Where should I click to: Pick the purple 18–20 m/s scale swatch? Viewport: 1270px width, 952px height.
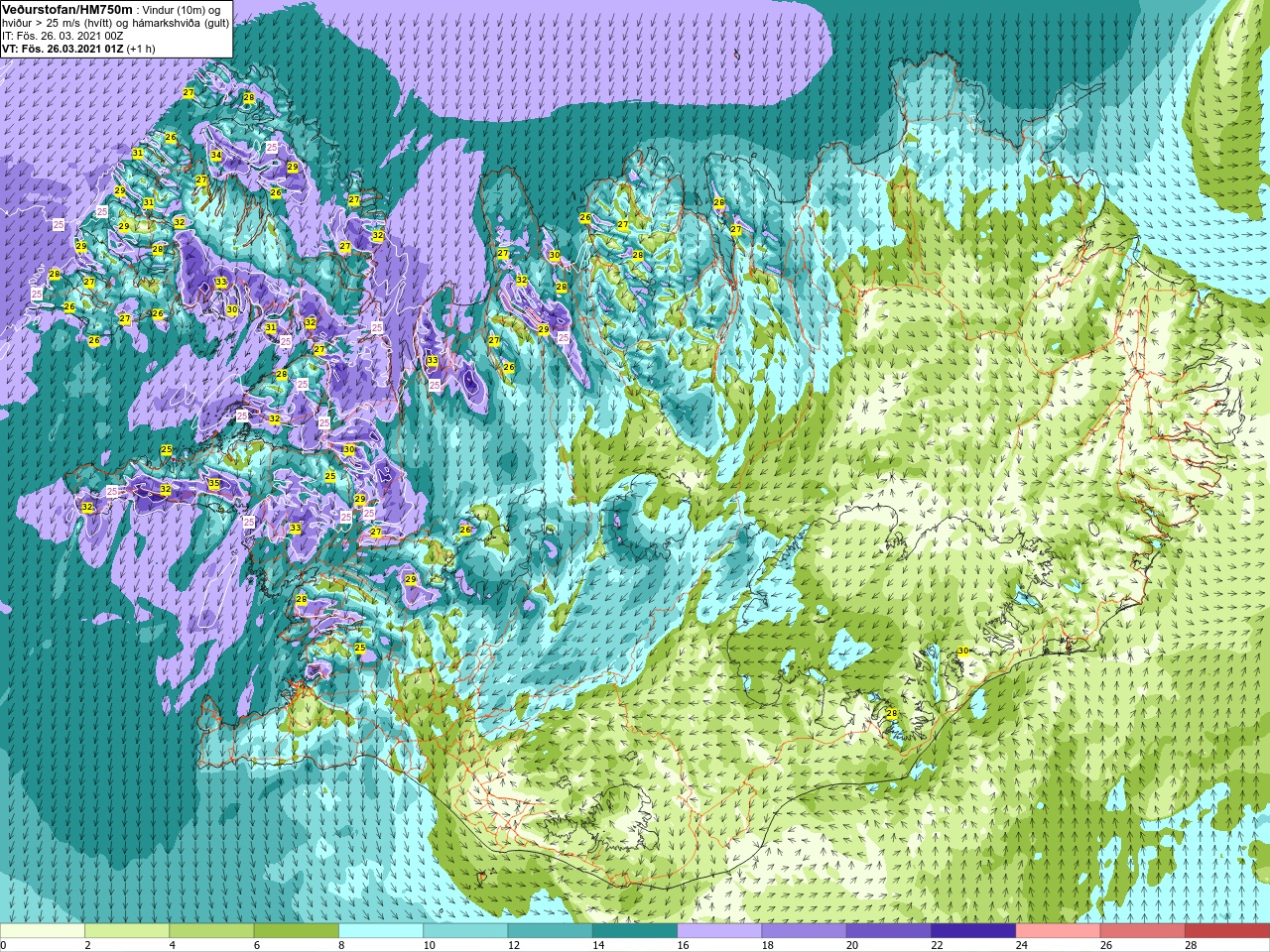pyautogui.click(x=804, y=931)
